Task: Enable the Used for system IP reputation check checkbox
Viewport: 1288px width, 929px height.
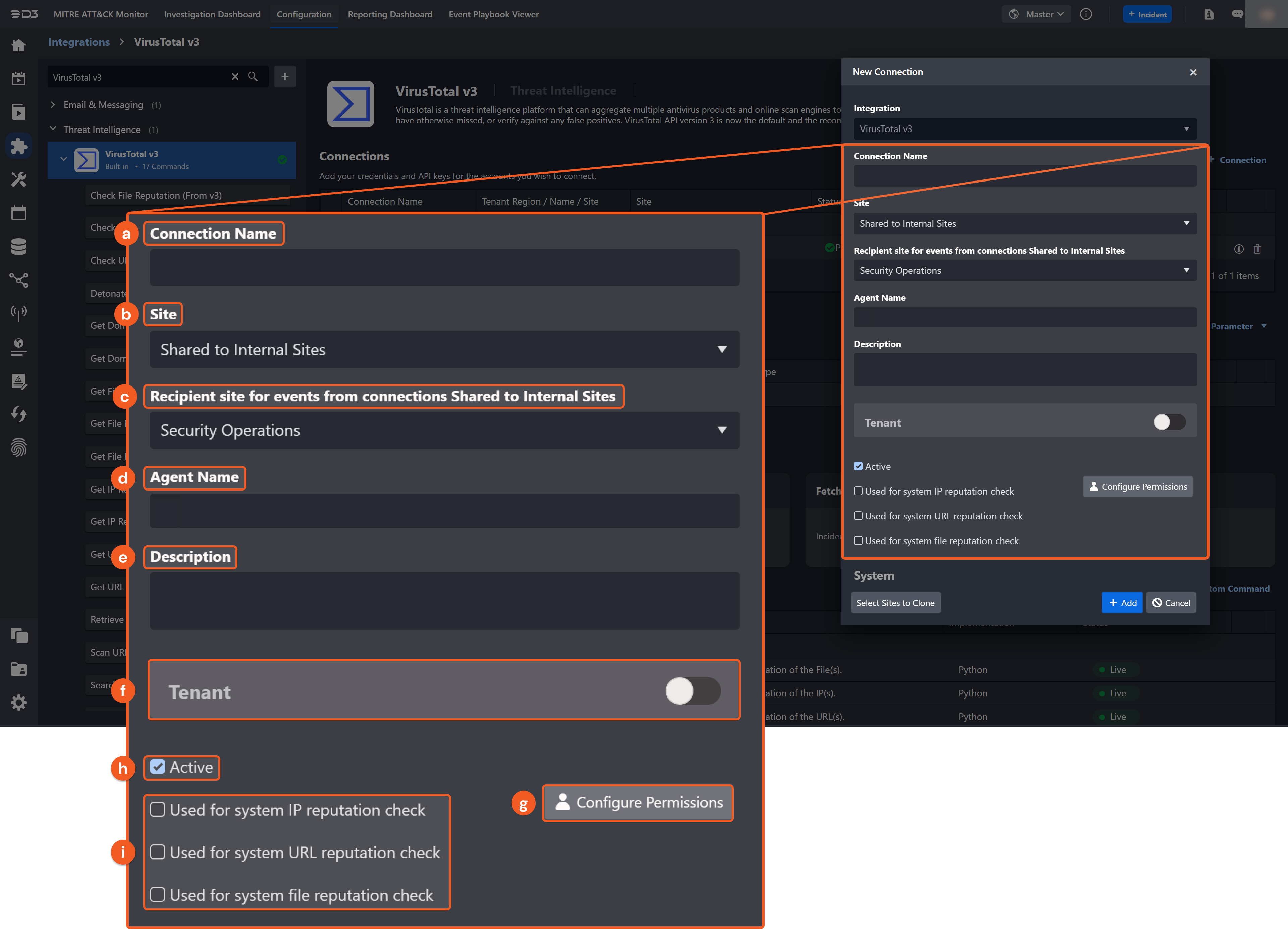Action: pyautogui.click(x=859, y=491)
